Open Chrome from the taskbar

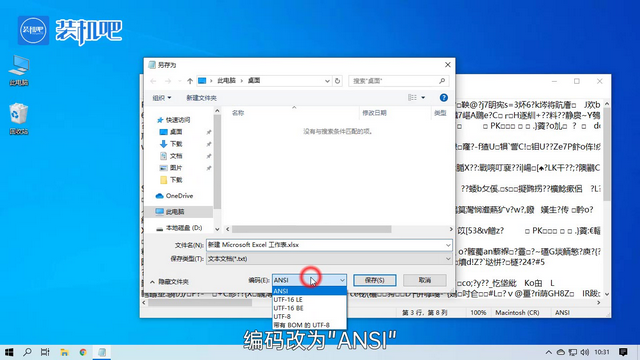click(83, 352)
